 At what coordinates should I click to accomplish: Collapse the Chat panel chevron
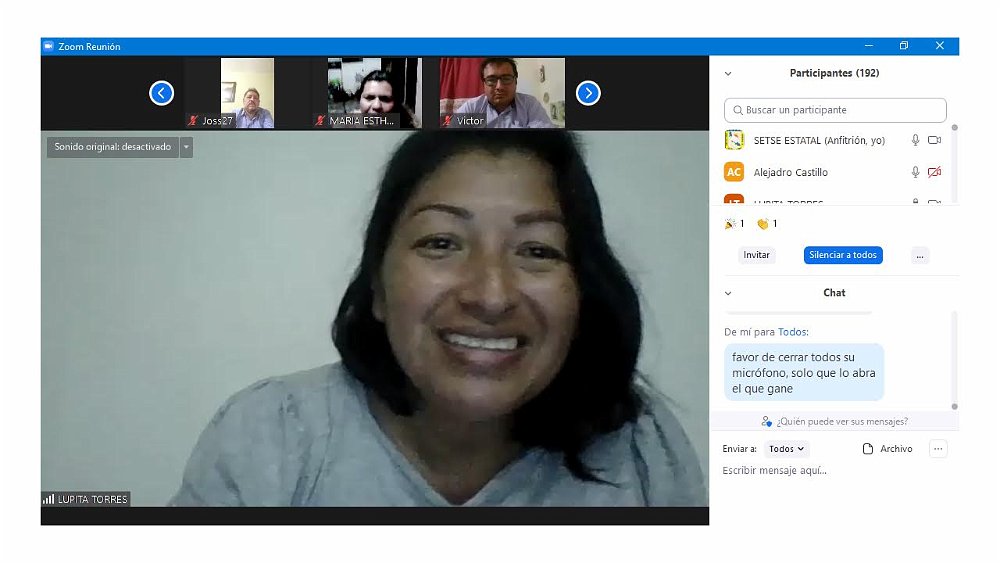pos(728,293)
